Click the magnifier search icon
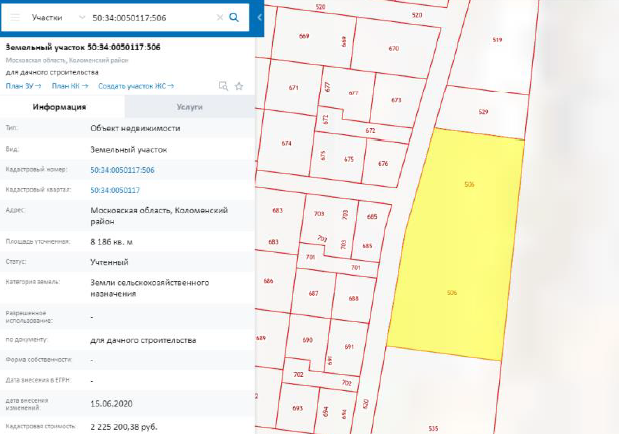 point(234,17)
